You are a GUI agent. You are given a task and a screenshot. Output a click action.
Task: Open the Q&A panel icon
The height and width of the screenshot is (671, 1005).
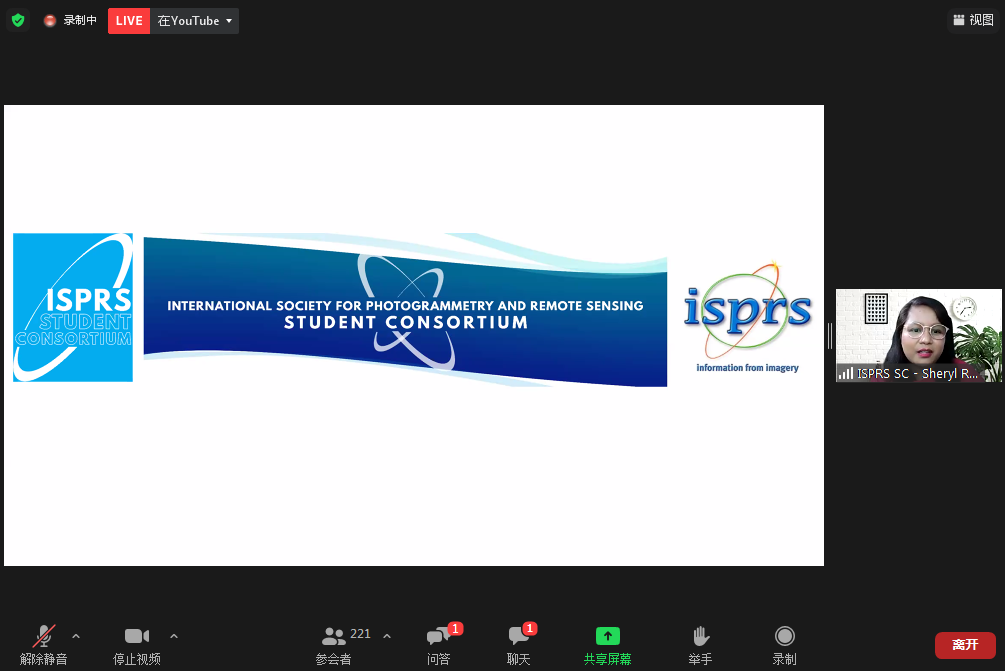click(438, 636)
